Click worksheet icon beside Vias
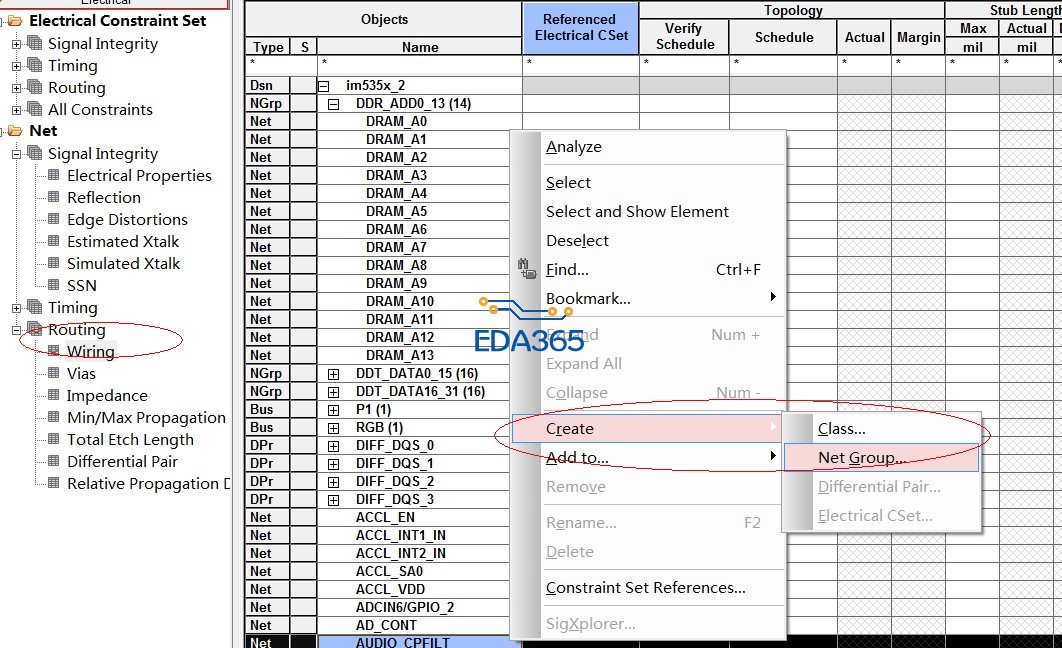 click(54, 373)
